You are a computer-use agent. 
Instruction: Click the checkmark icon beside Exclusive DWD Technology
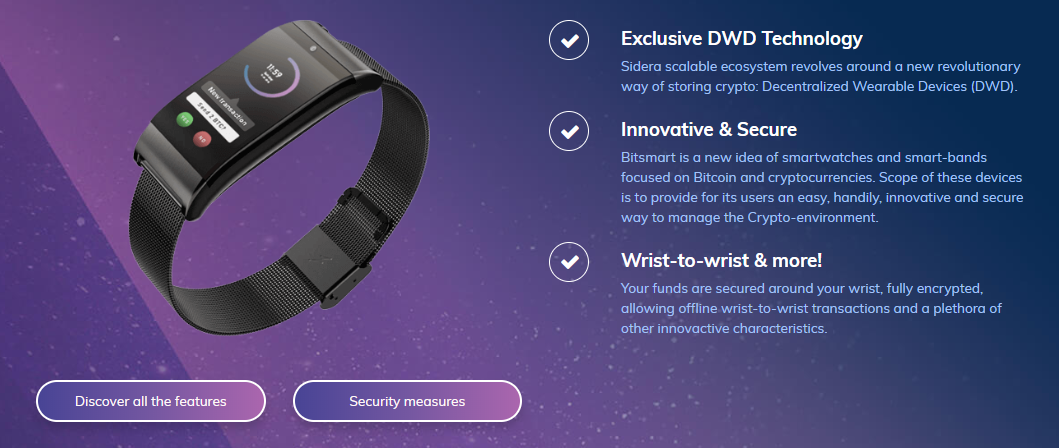pos(569,40)
